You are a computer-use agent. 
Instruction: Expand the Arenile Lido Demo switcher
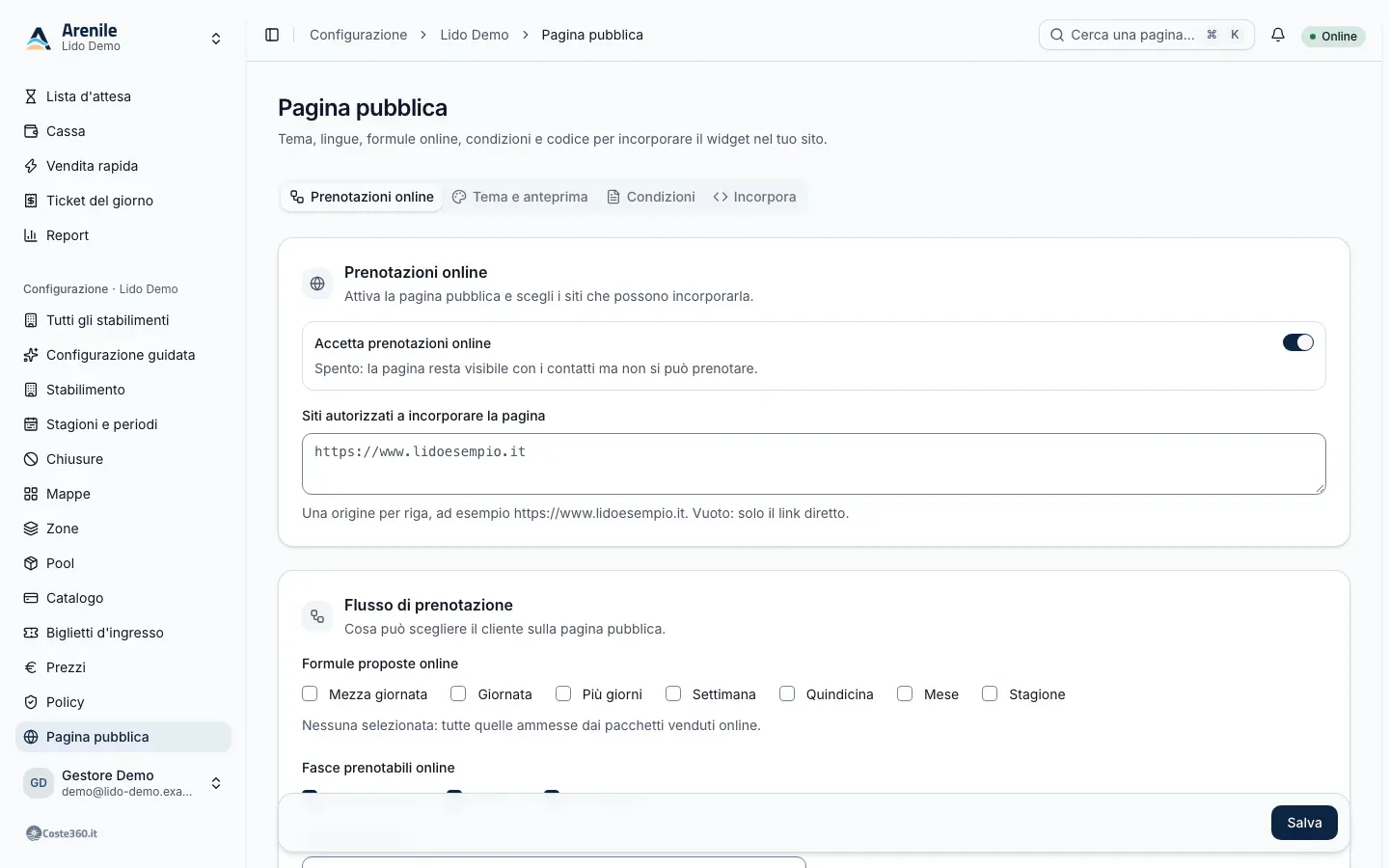point(123,39)
